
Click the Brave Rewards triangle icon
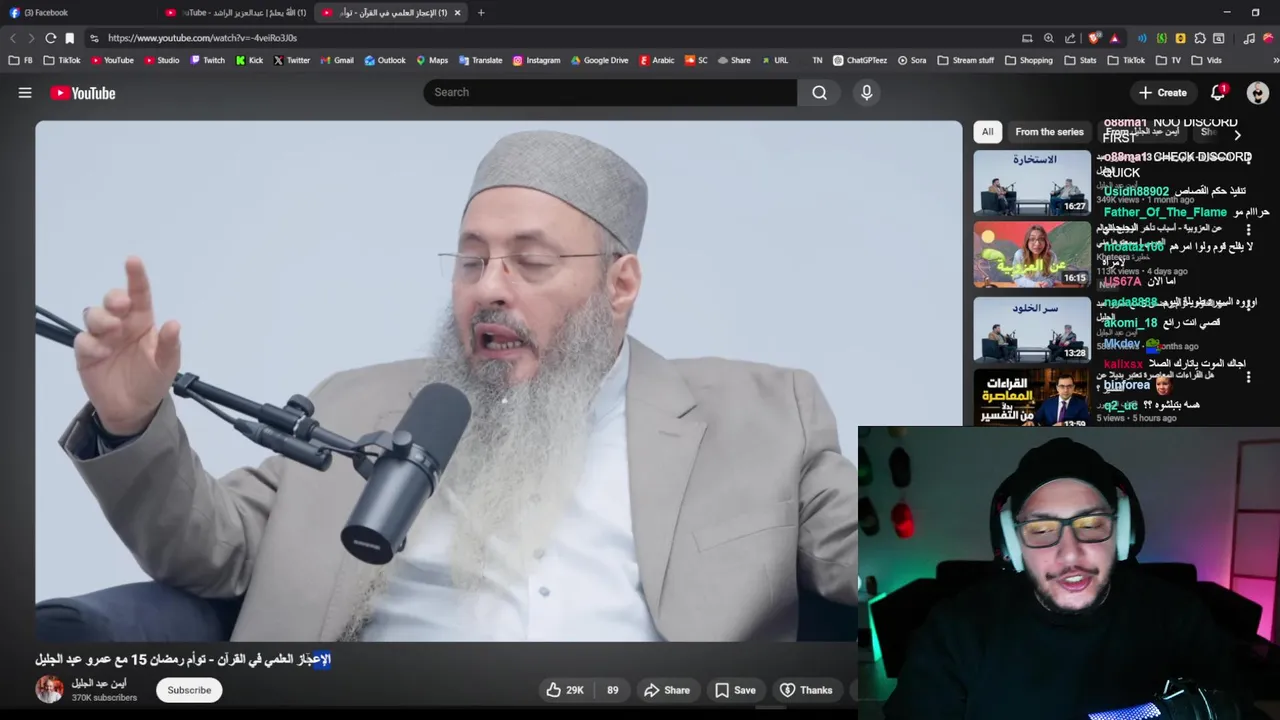(1114, 38)
